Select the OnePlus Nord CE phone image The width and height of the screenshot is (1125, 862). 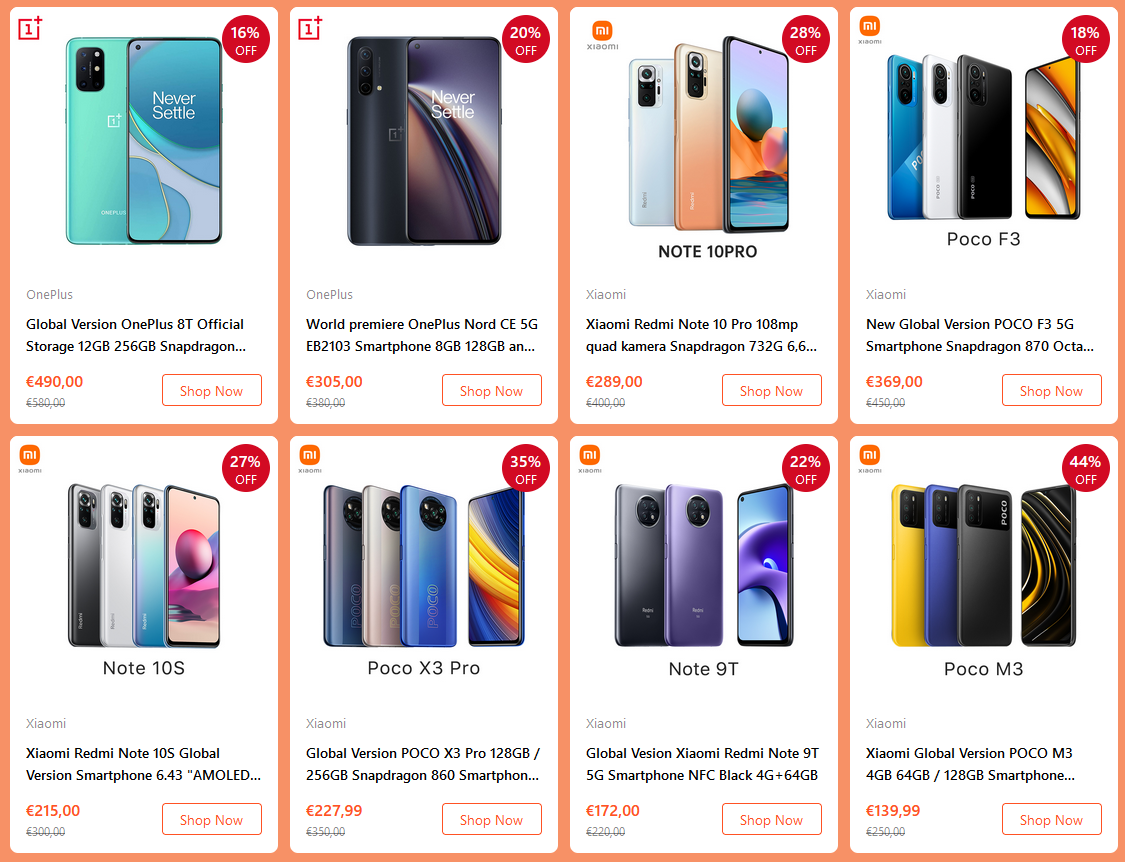coord(423,141)
